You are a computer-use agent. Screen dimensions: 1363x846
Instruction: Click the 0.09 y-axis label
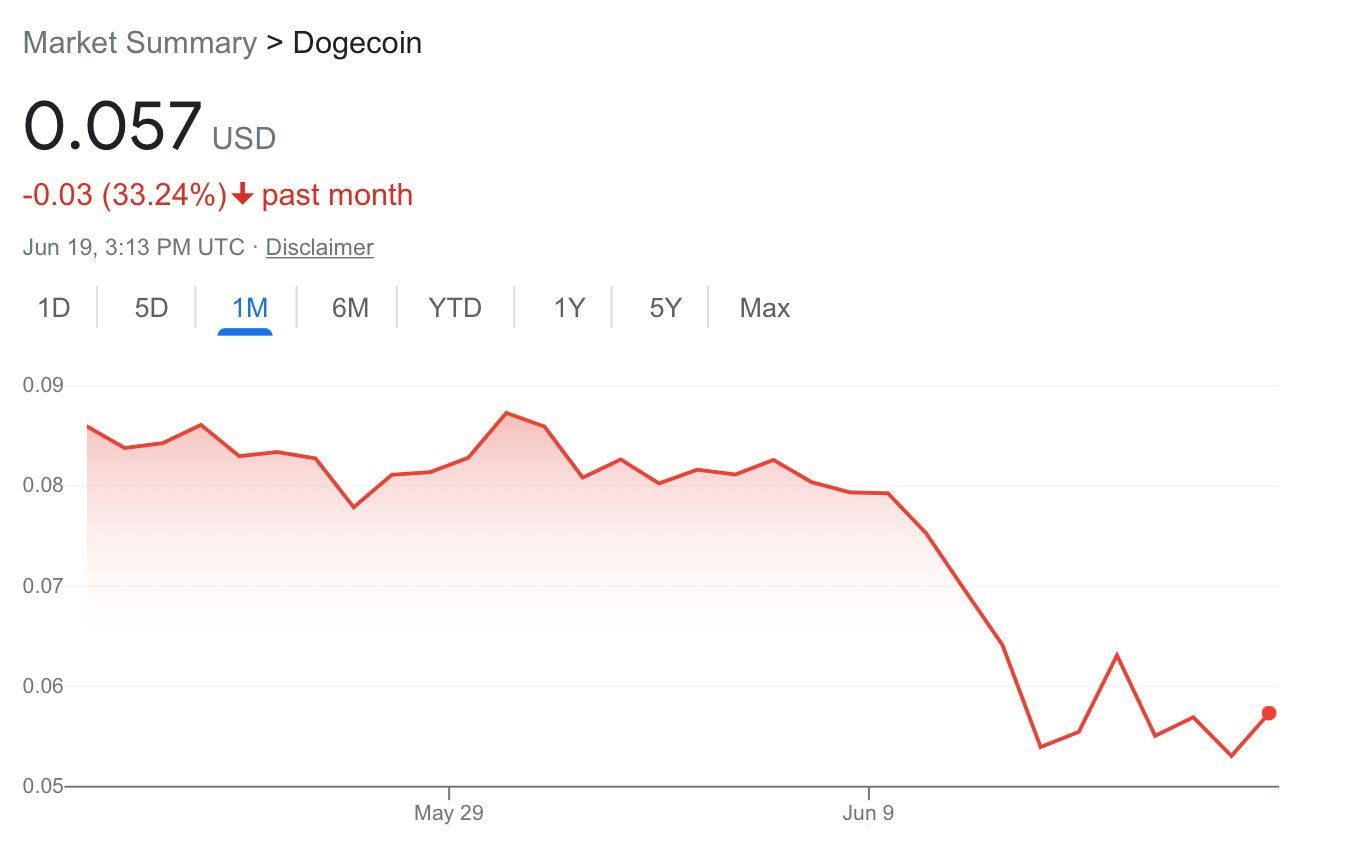[x=44, y=386]
